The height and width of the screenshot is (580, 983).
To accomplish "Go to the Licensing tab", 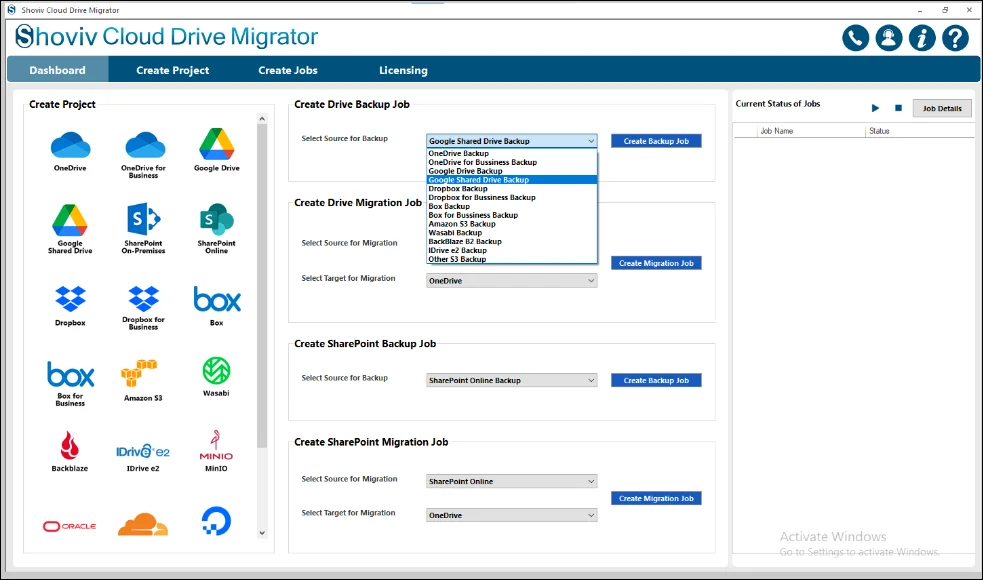I will [403, 70].
